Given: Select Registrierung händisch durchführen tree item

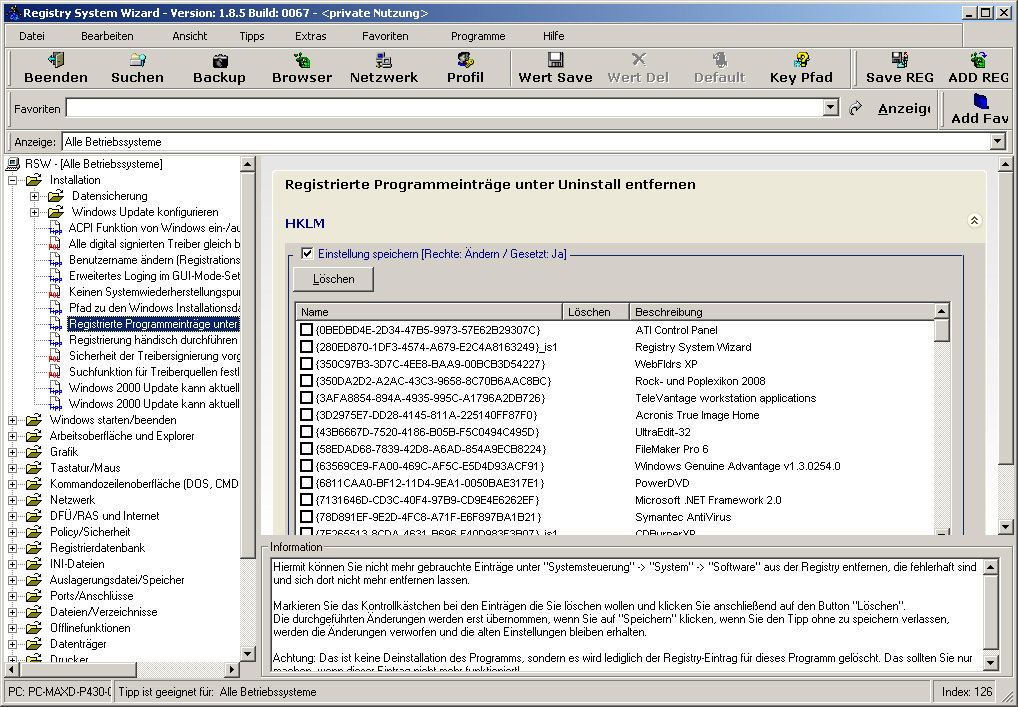Looking at the screenshot, I should [153, 340].
